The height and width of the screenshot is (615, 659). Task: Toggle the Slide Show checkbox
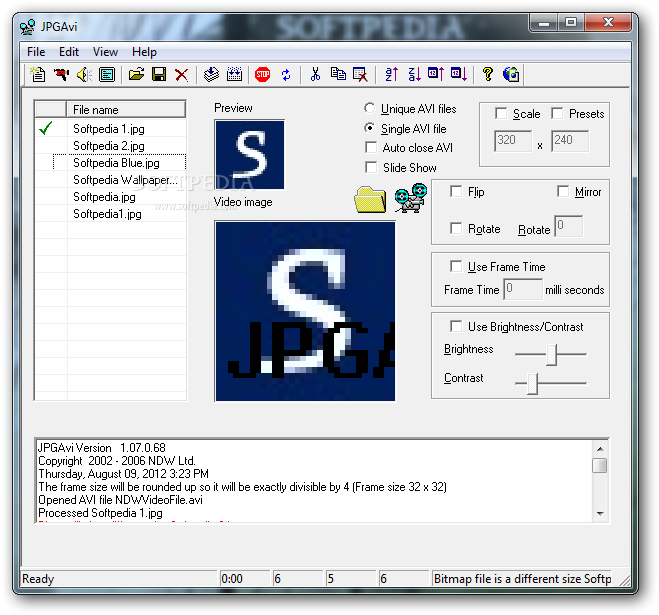(x=371, y=167)
